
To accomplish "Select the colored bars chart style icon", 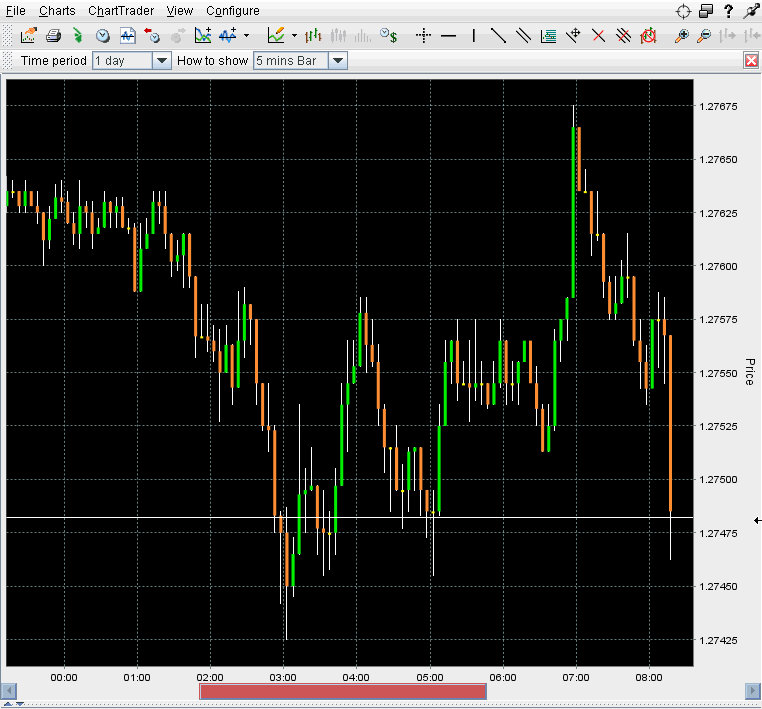I will tap(313, 35).
